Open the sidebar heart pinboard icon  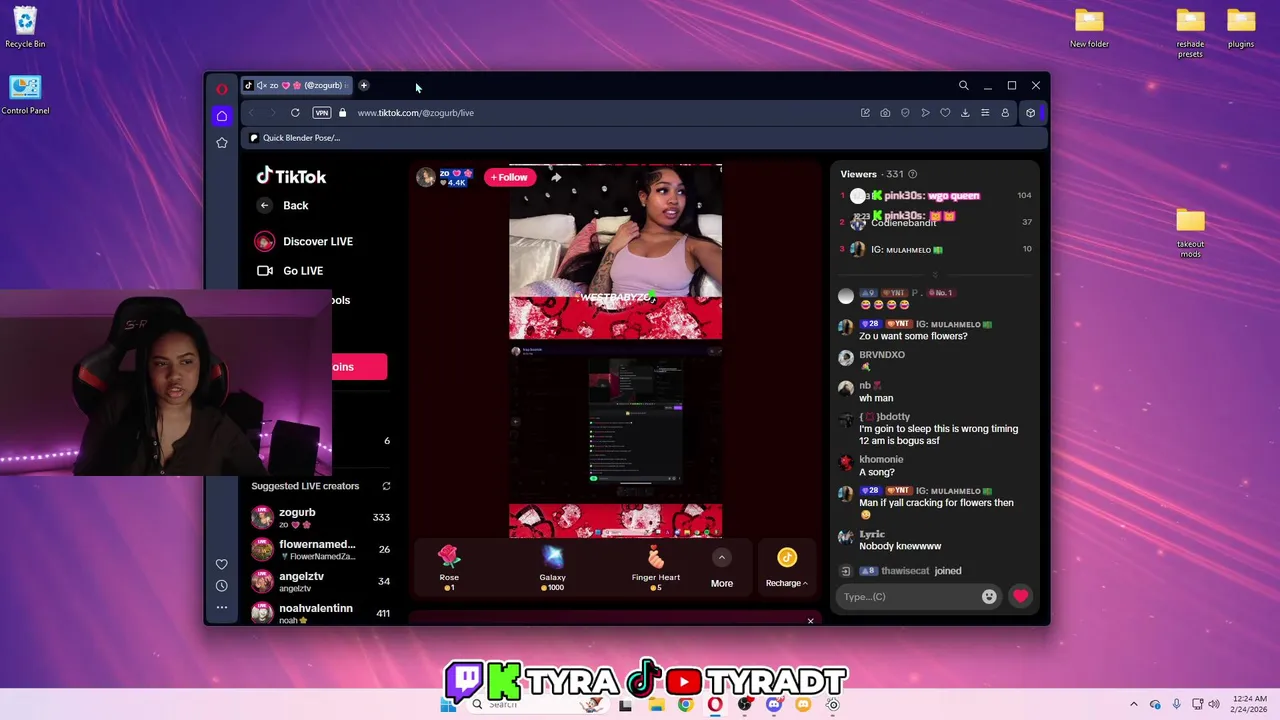pos(222,564)
